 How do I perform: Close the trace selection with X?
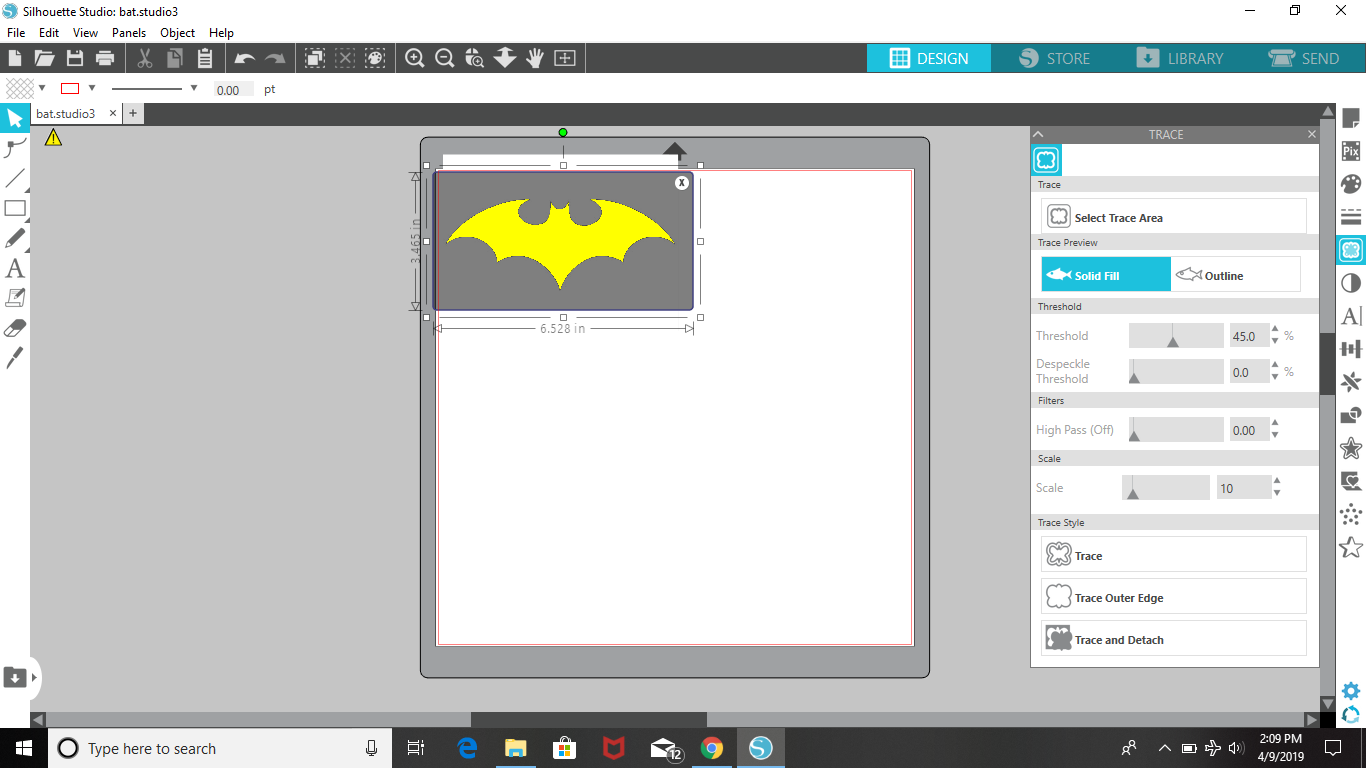point(682,182)
